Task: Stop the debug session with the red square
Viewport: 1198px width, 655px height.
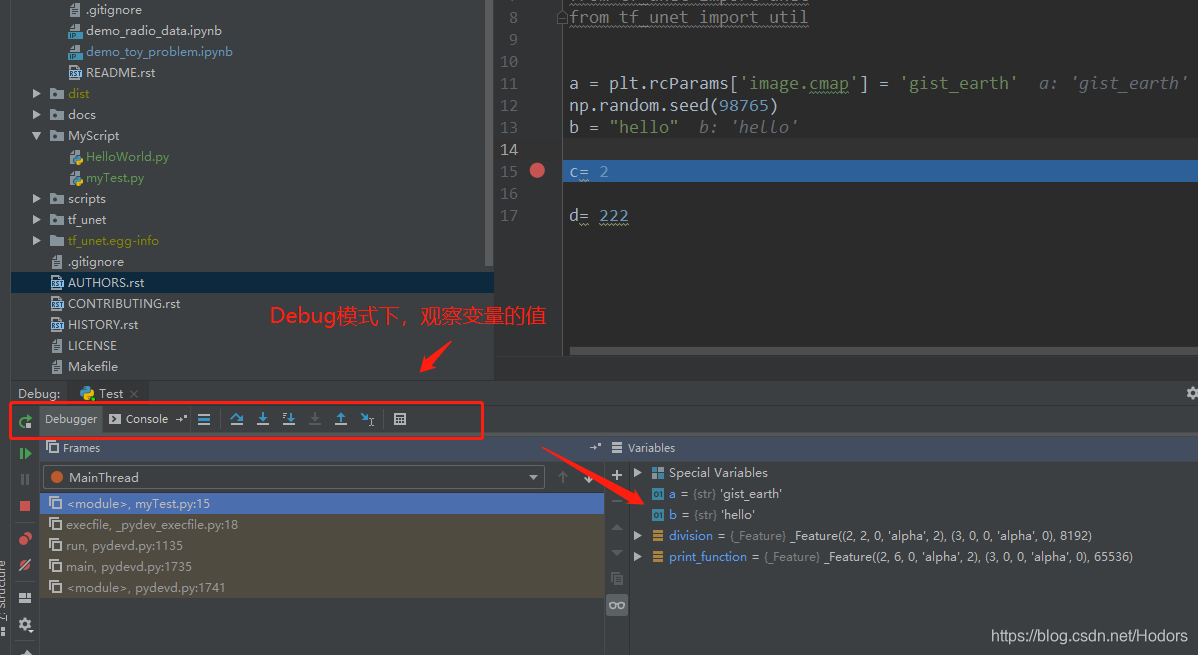Action: (x=25, y=505)
